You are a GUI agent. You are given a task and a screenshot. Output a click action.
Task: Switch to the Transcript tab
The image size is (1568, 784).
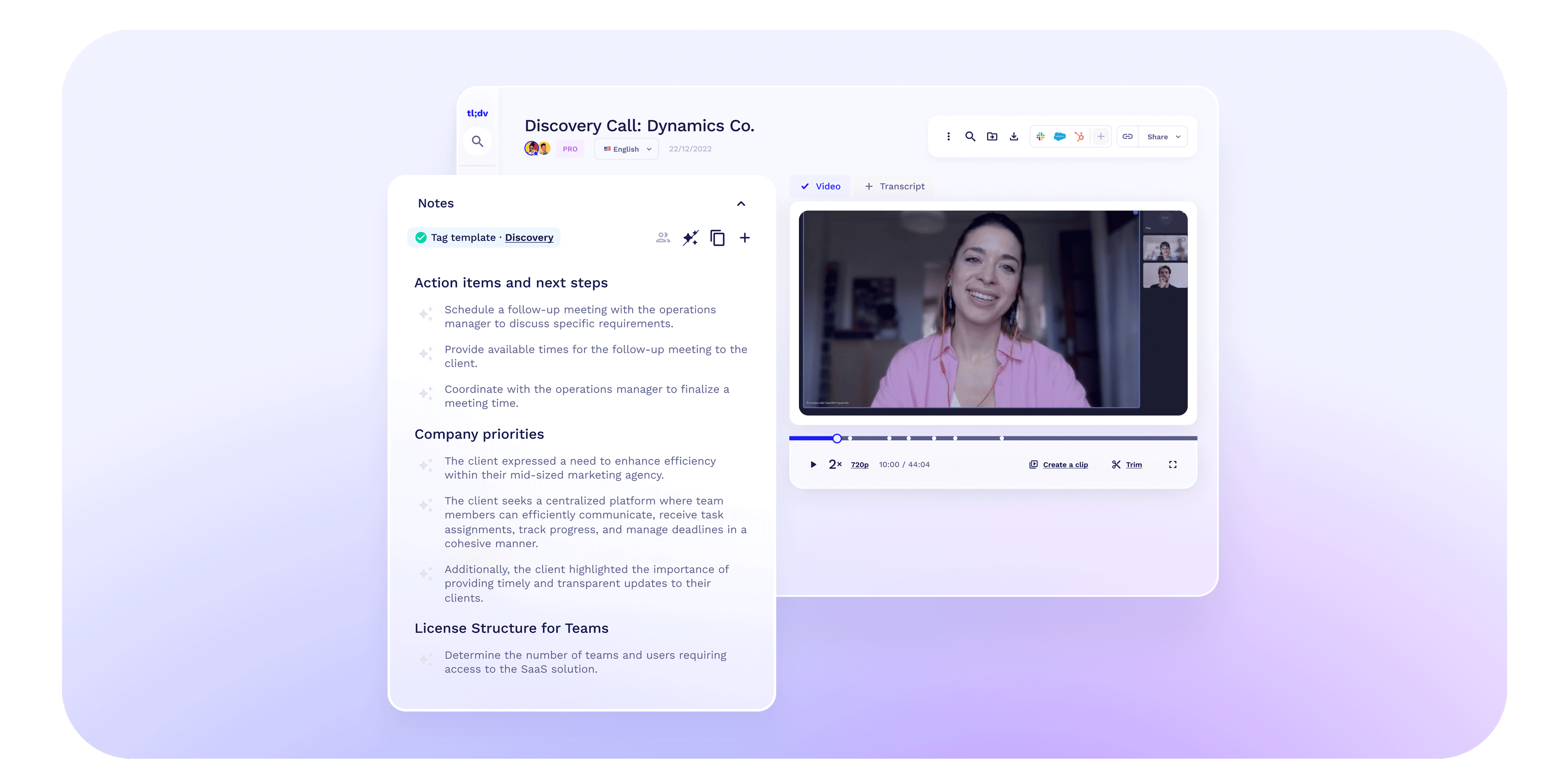pos(895,186)
